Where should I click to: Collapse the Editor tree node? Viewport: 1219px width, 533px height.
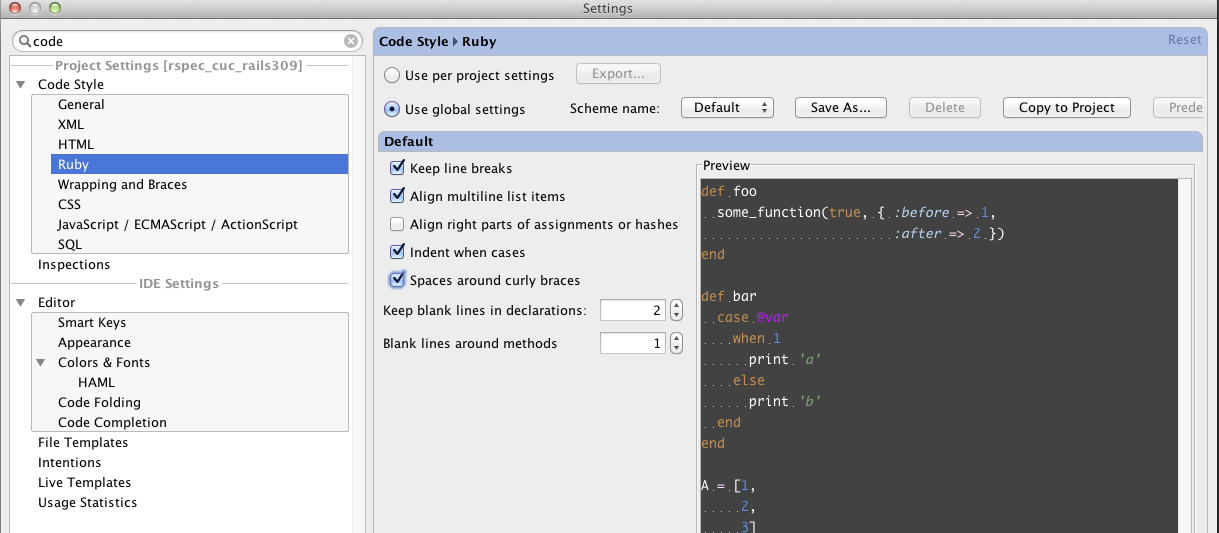tap(20, 303)
